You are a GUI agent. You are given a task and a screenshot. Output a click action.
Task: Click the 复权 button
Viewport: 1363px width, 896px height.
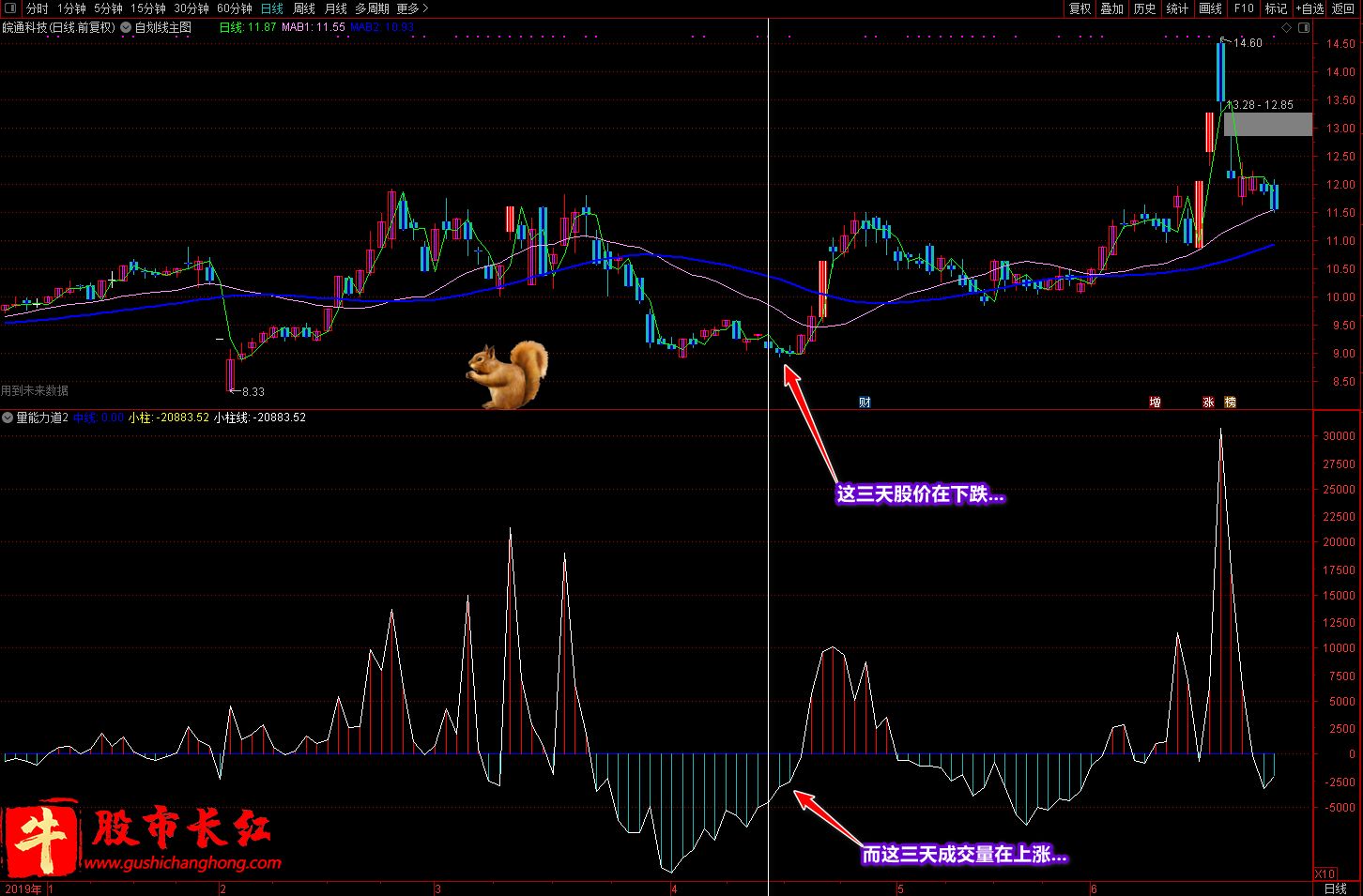[x=1080, y=8]
